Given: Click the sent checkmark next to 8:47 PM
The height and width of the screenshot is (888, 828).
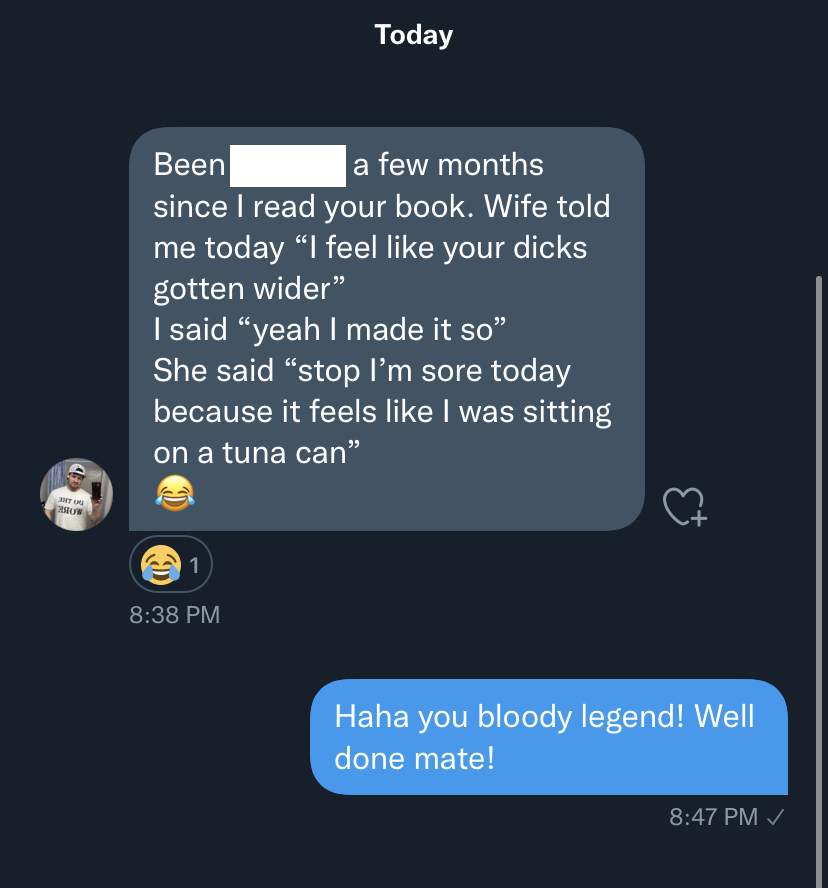Looking at the screenshot, I should click(x=775, y=817).
